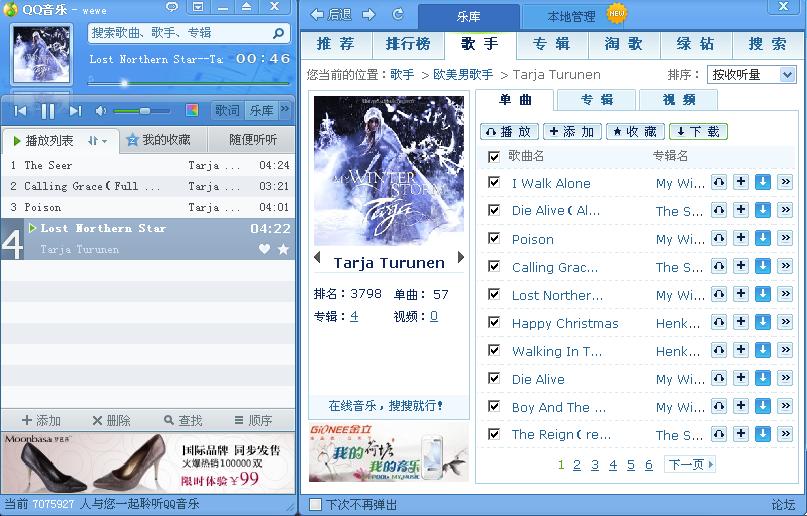Add Calling Grac... to playlist

741,266
